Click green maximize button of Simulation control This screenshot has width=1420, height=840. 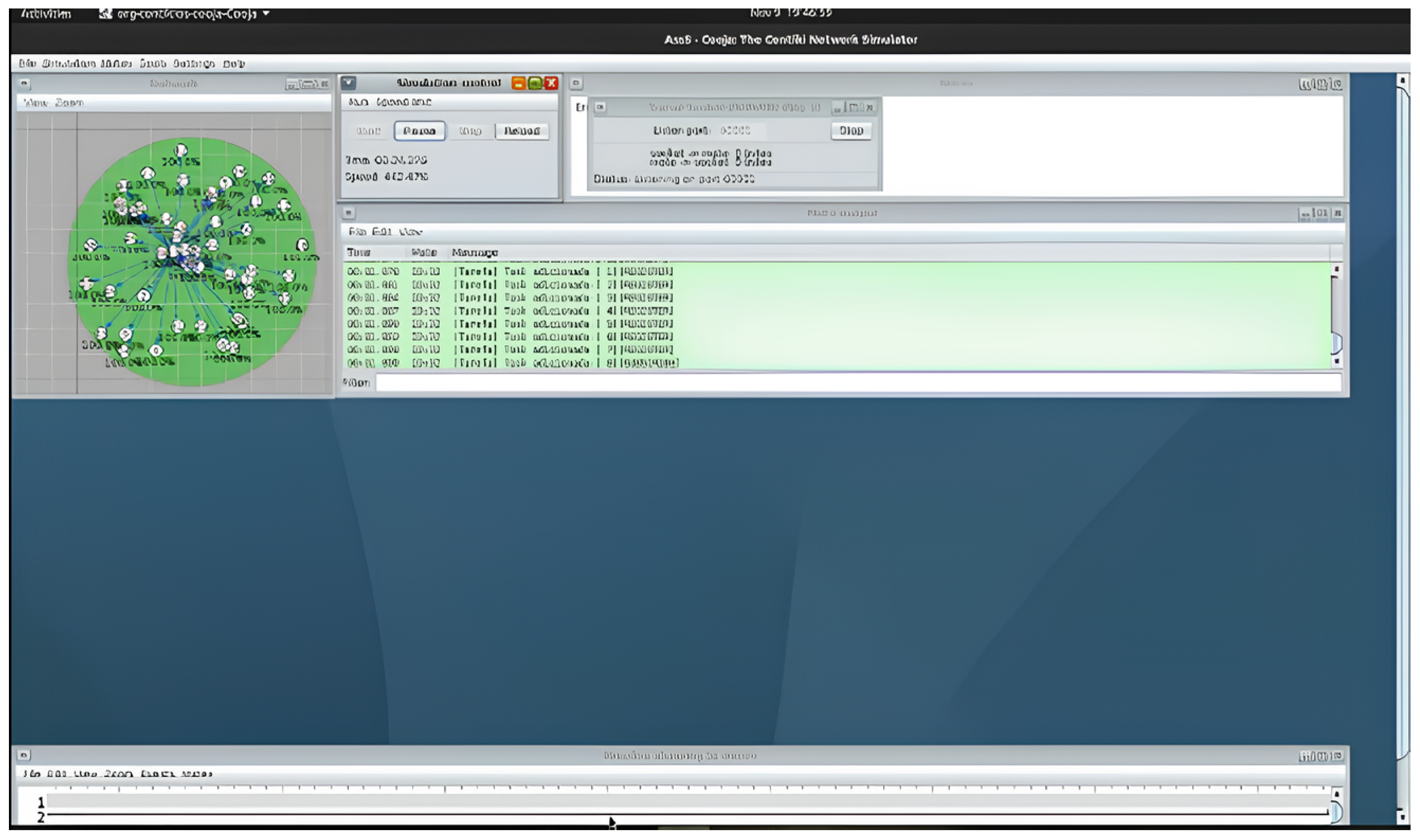point(535,83)
